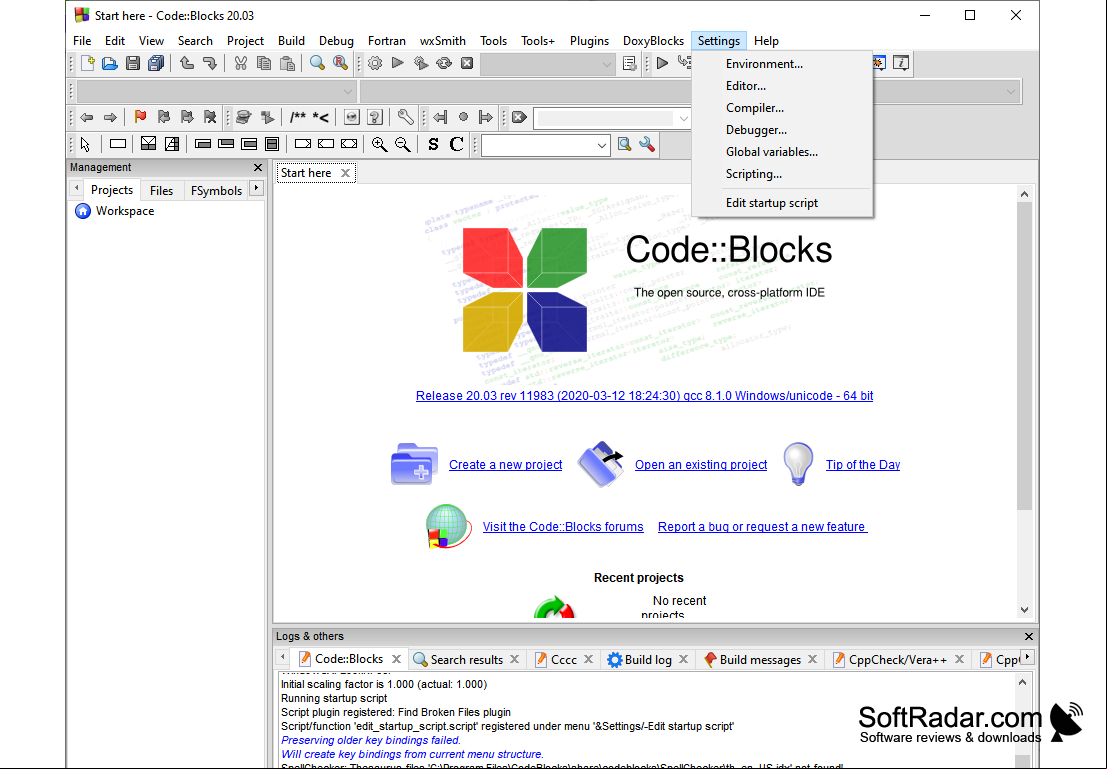The width and height of the screenshot is (1107, 769).
Task: Click the Build gear icon
Action: 375,64
